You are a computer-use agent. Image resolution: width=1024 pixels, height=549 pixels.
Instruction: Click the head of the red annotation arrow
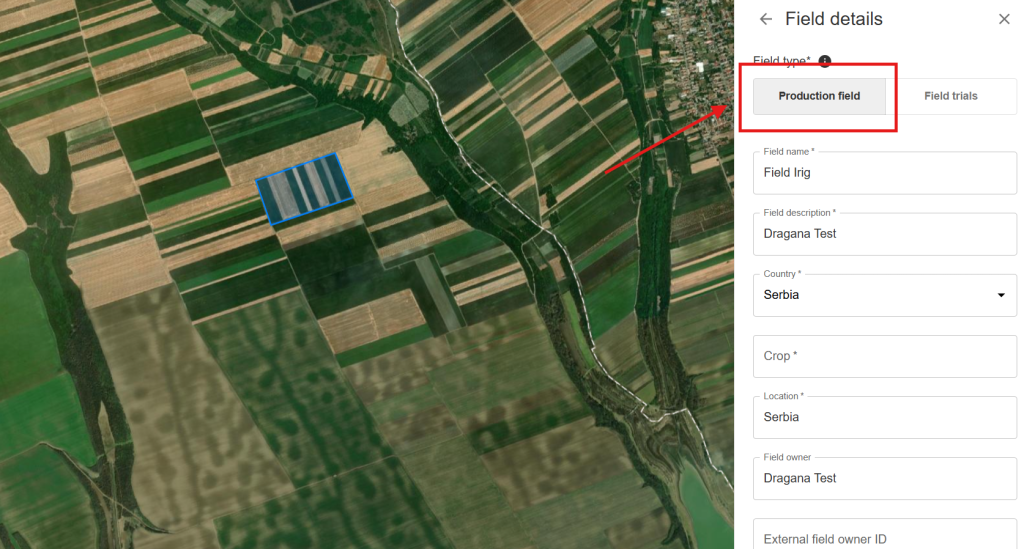point(727,104)
